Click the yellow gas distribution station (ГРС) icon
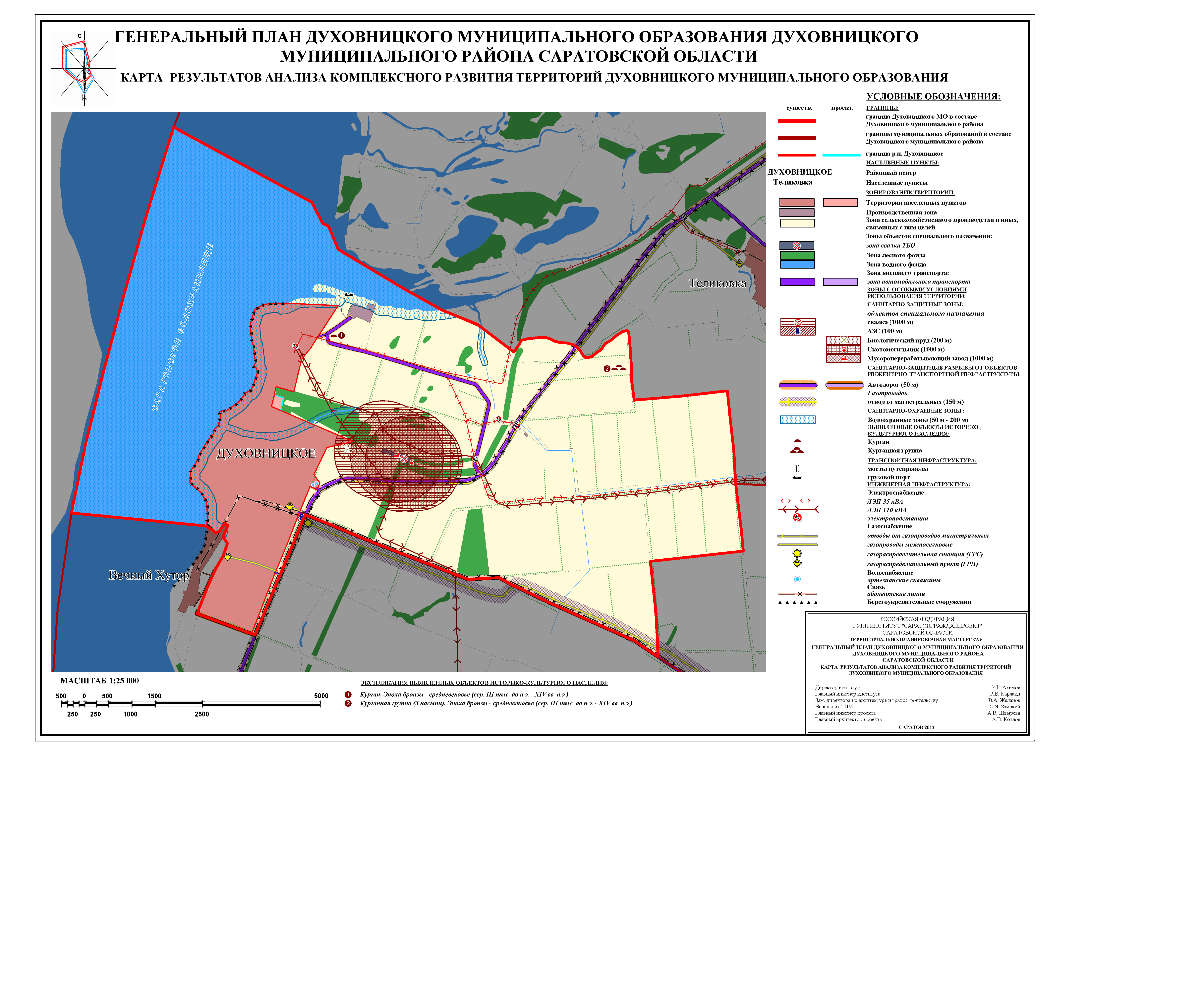 (x=797, y=553)
